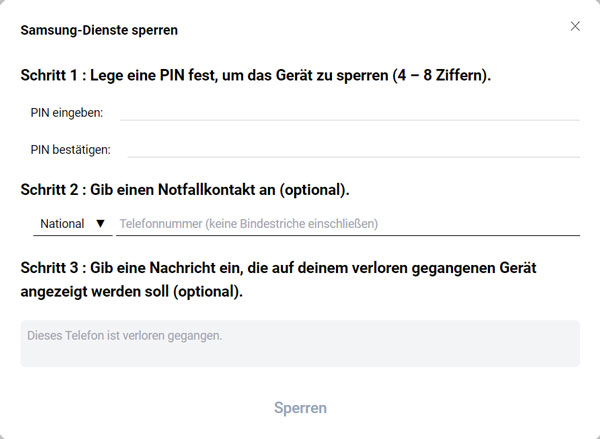Open the National country code dropdown
Viewport: 600px width, 439px height.
click(x=73, y=224)
